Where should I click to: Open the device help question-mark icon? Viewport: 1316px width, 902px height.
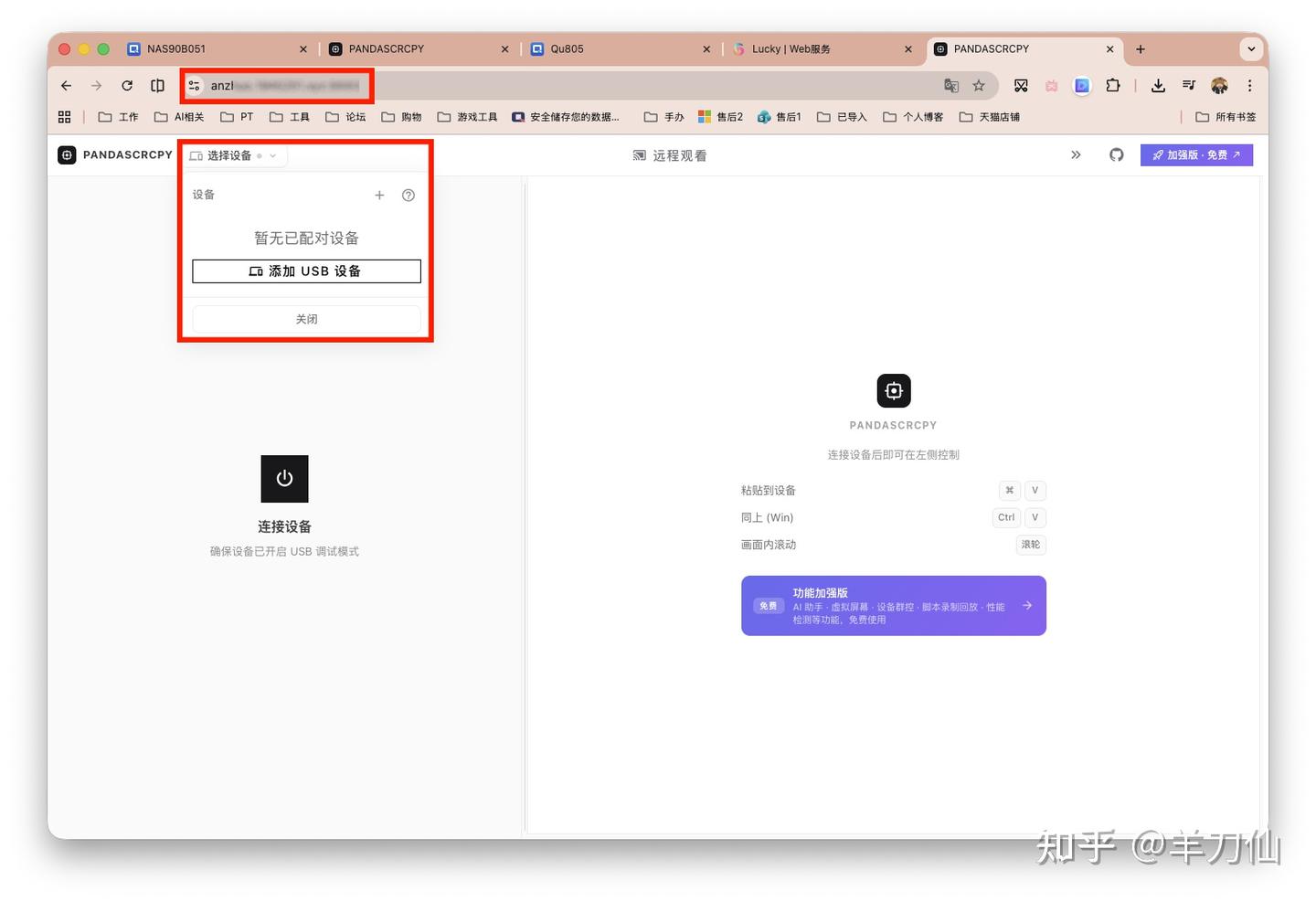click(409, 195)
